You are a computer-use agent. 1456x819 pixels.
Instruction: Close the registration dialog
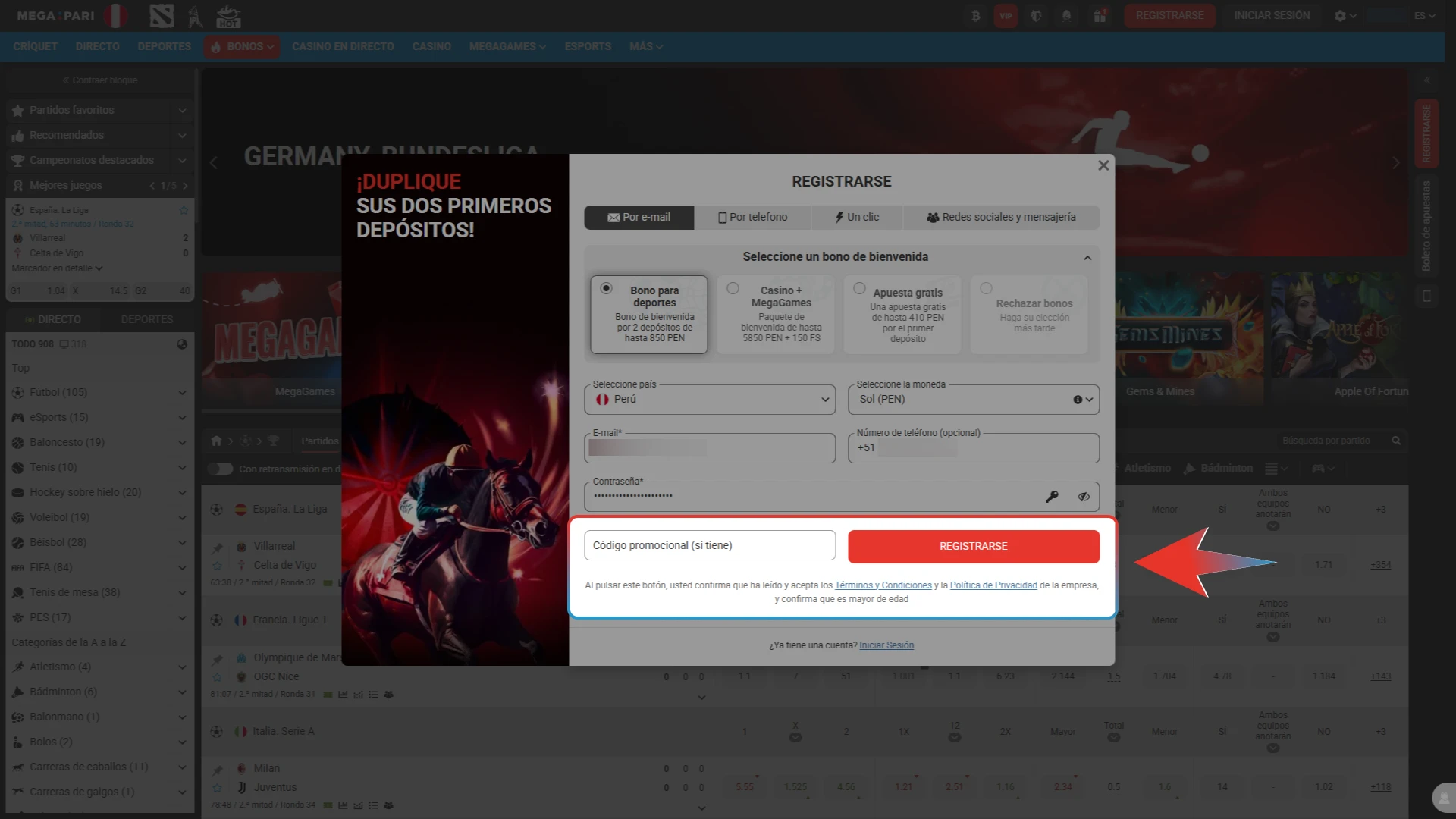tap(1103, 165)
